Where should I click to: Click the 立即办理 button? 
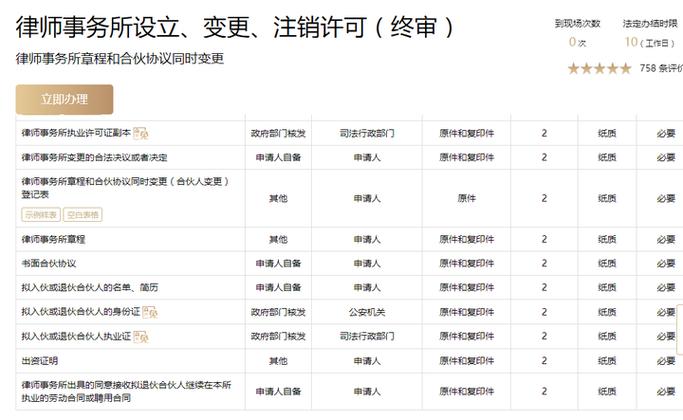[x=64, y=99]
